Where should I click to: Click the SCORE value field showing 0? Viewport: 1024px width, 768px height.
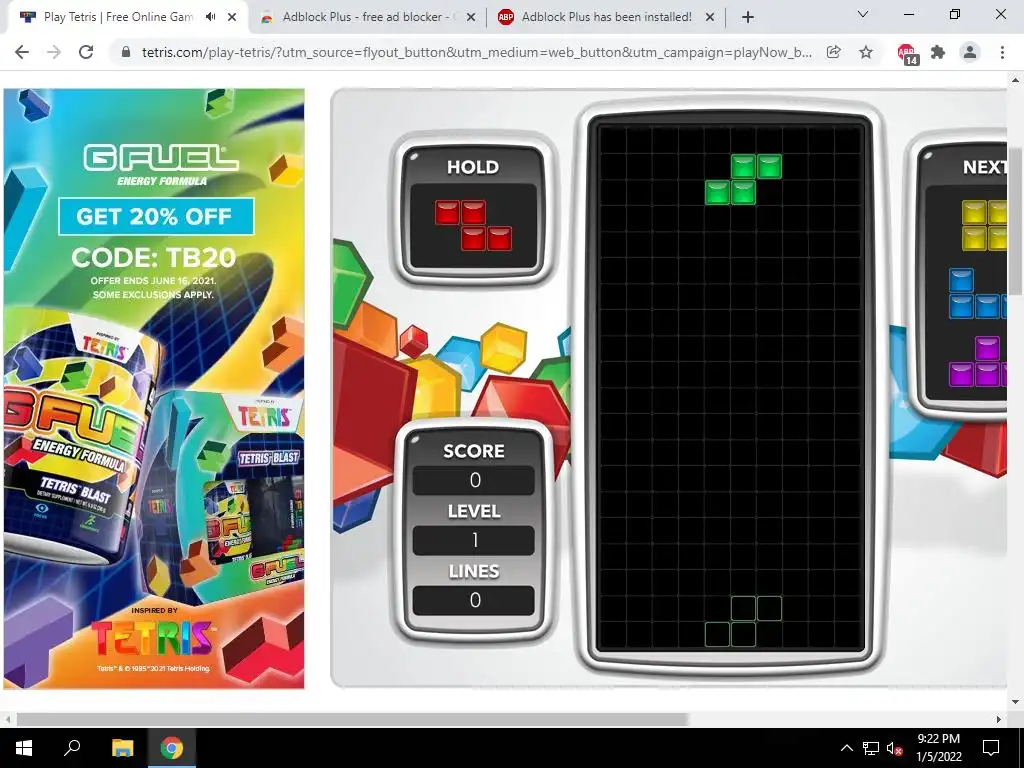474,480
